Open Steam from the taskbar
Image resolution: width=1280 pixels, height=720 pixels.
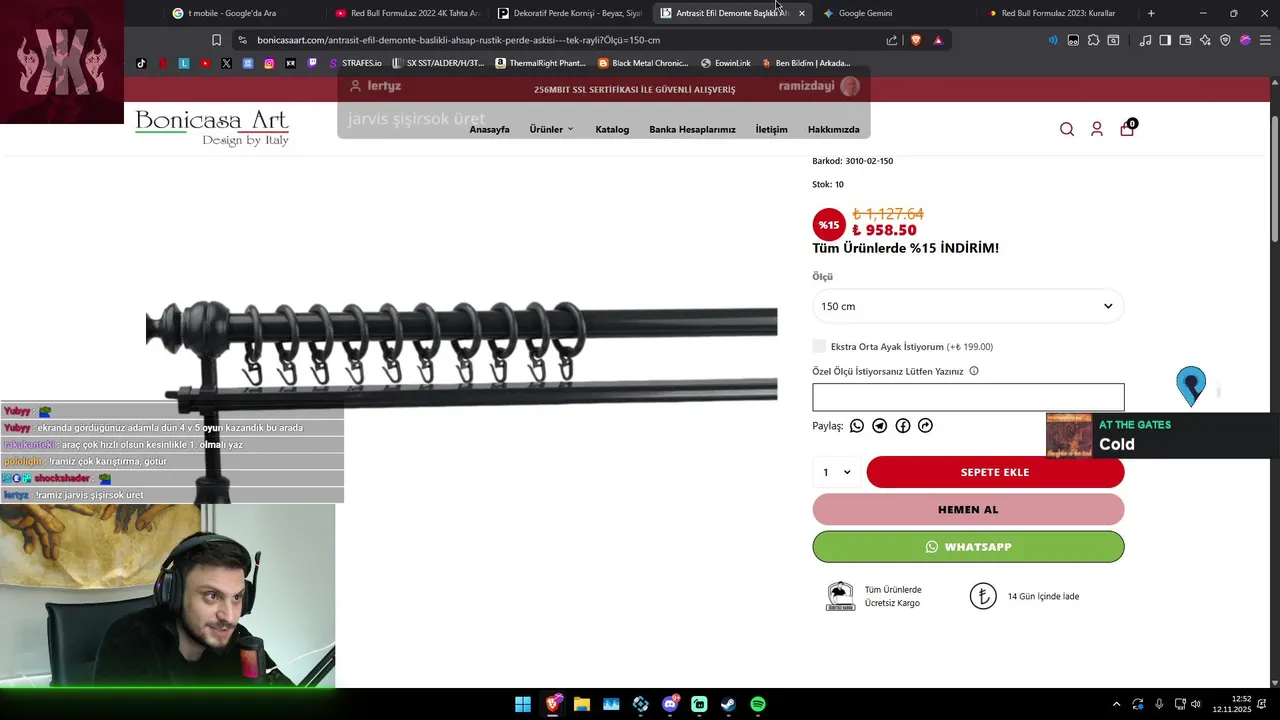pyautogui.click(x=729, y=704)
